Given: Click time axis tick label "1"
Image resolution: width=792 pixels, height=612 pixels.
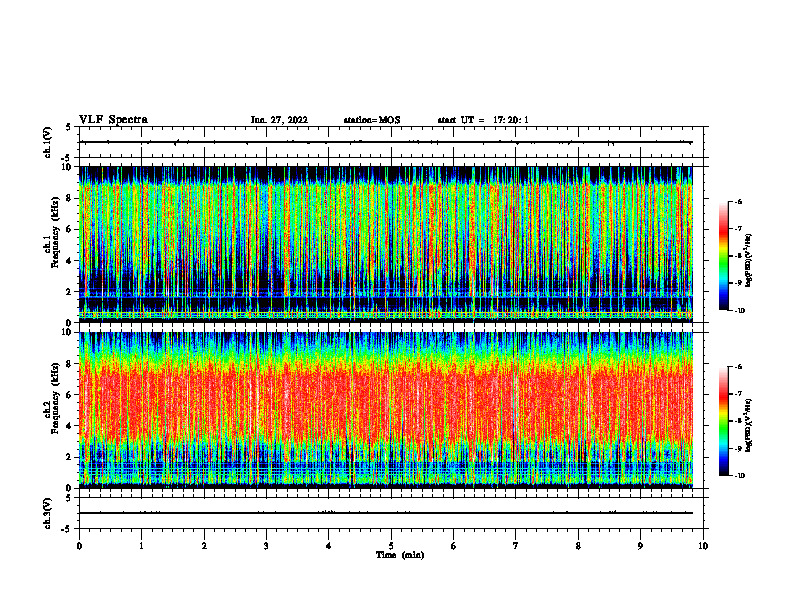Looking at the screenshot, I should [x=142, y=546].
